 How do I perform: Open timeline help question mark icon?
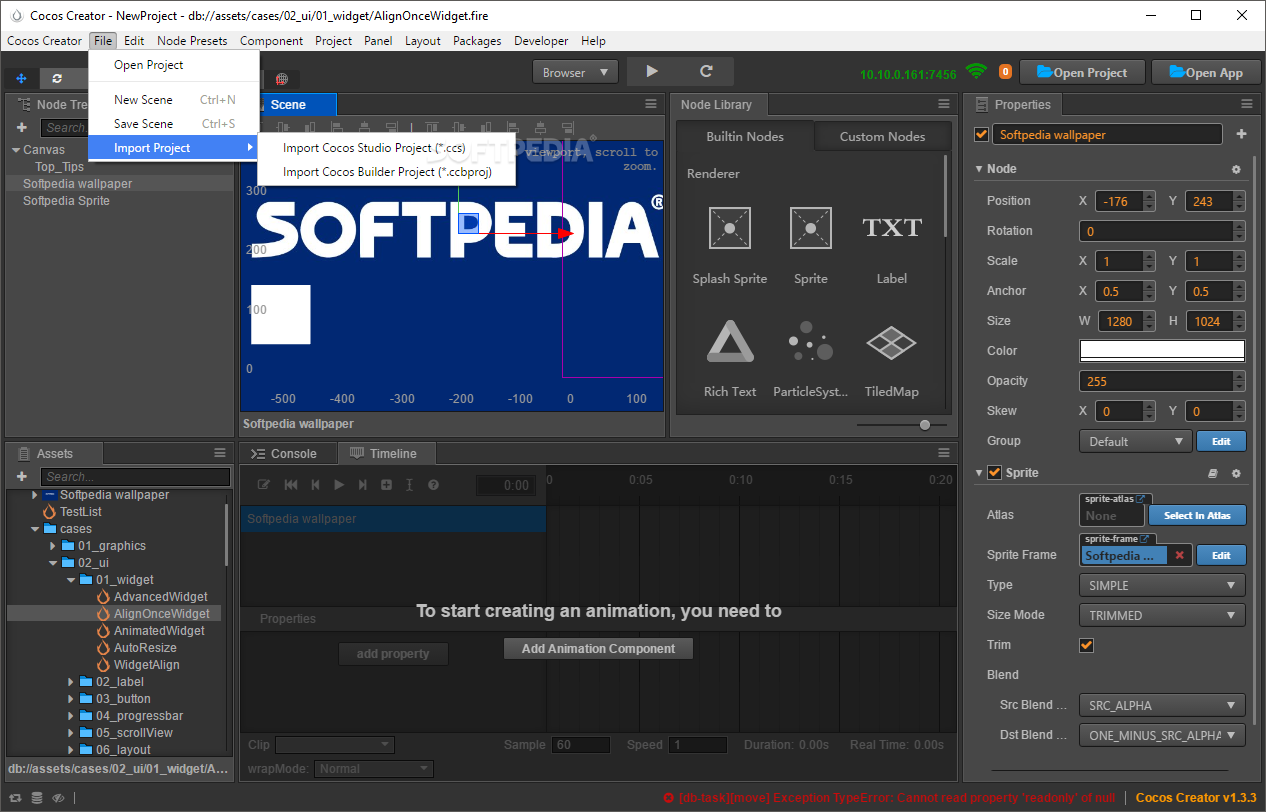[433, 485]
